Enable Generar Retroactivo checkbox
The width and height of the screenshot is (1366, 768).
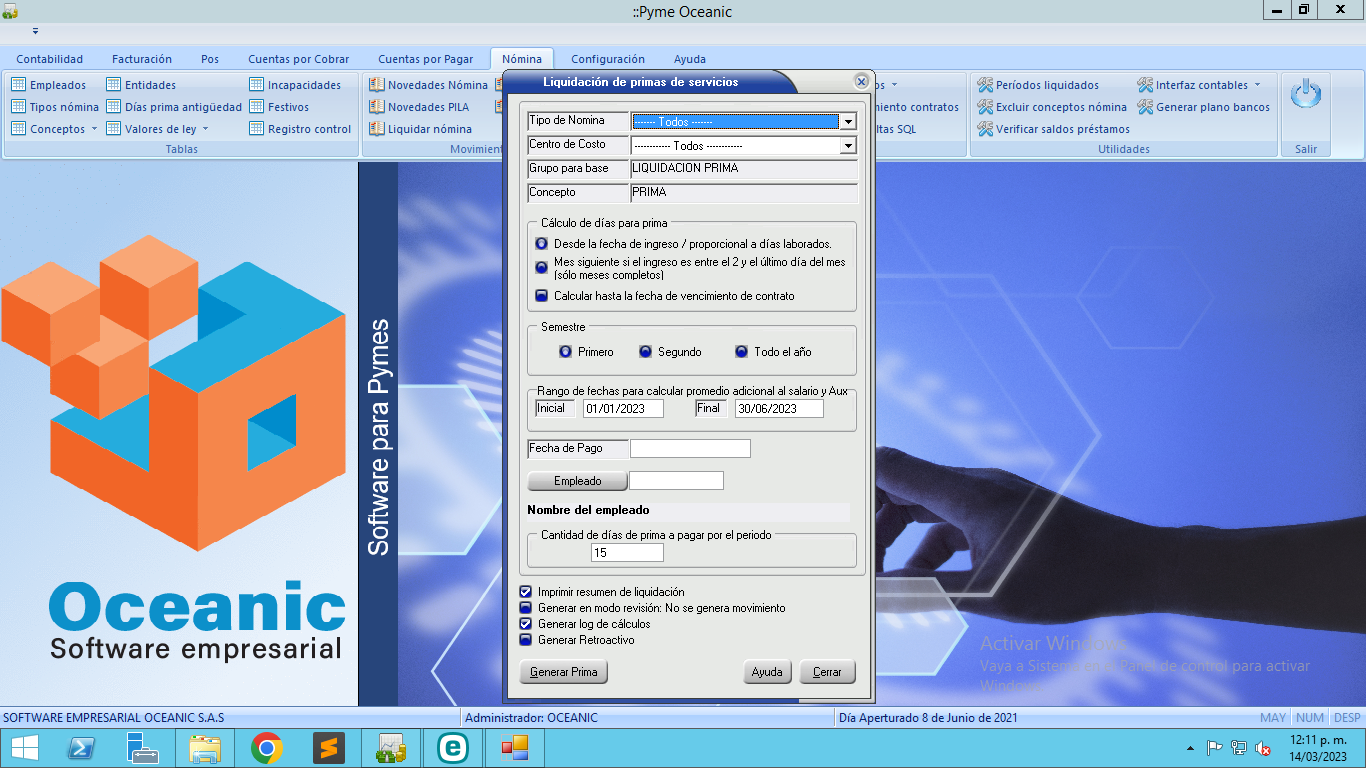click(x=526, y=640)
